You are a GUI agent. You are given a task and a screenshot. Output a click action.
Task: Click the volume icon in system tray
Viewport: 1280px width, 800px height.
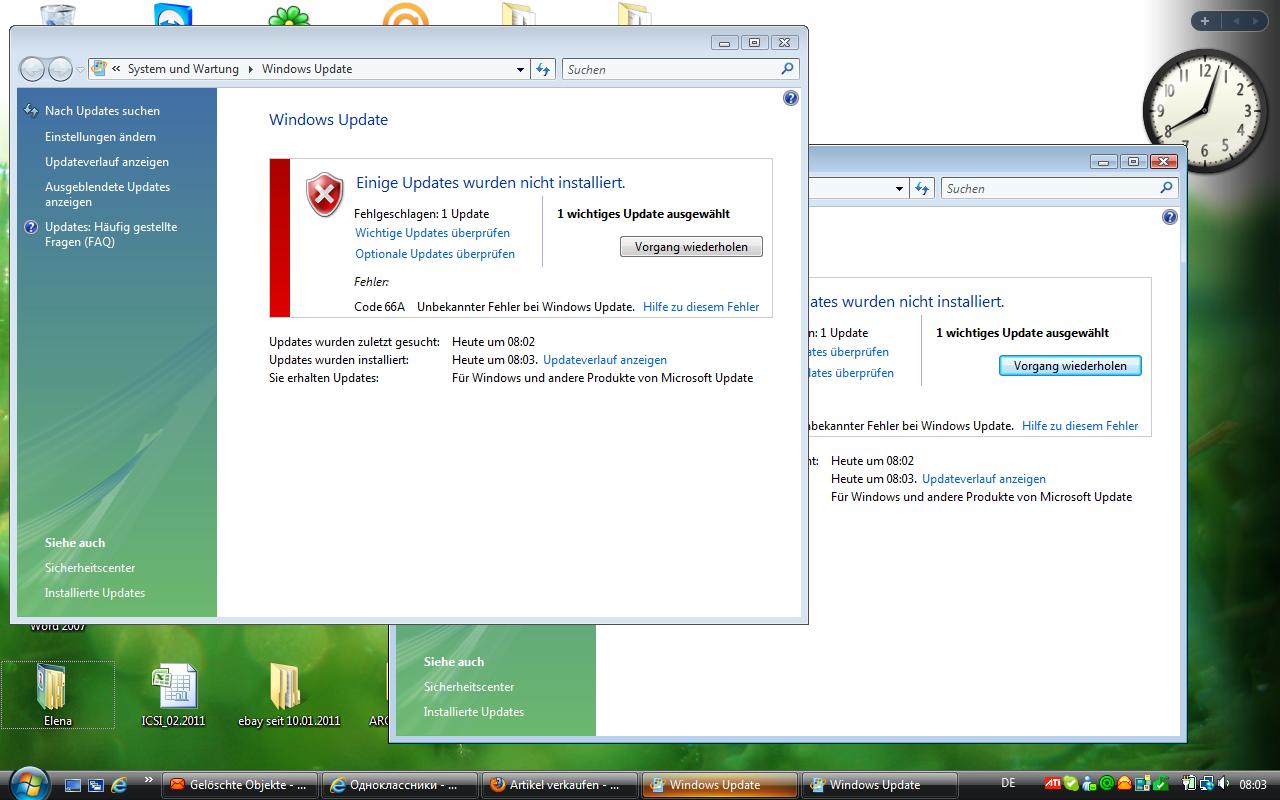[1223, 784]
